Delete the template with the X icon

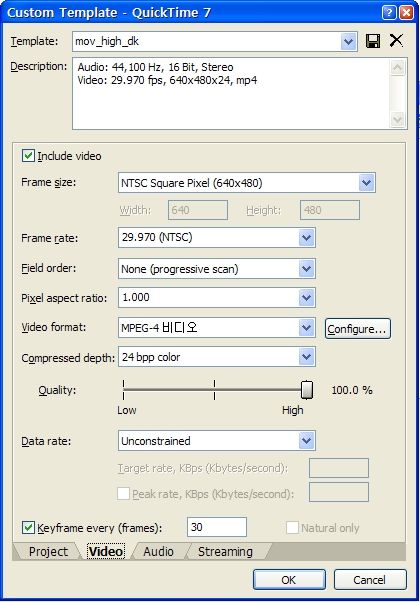tap(396, 40)
